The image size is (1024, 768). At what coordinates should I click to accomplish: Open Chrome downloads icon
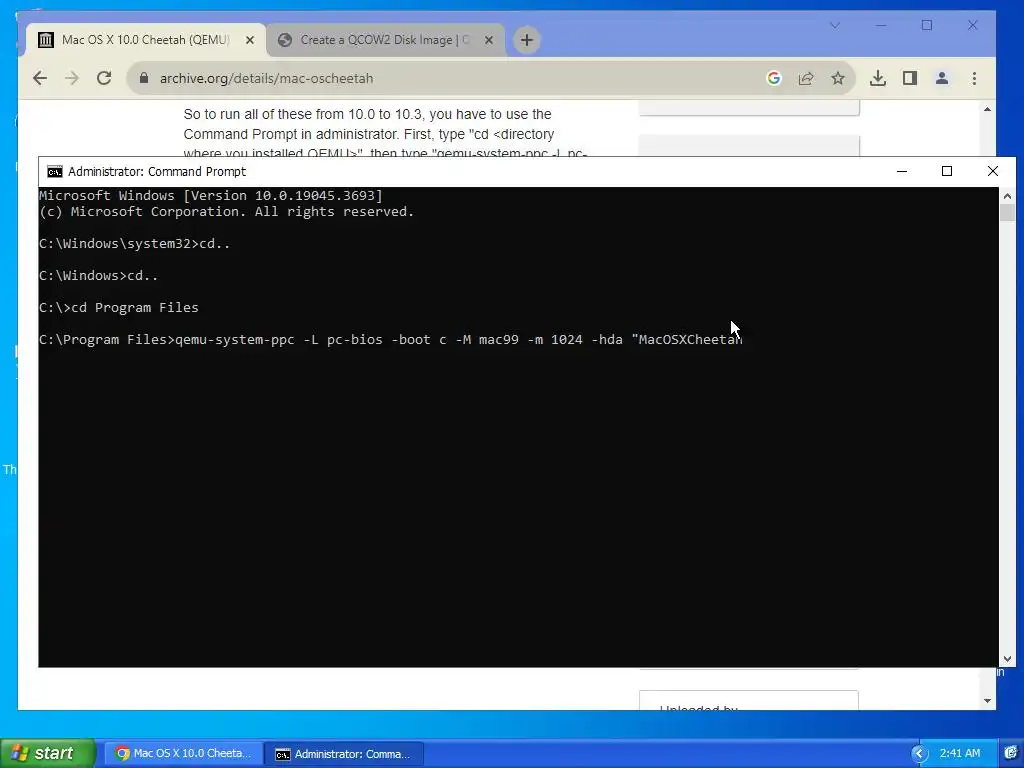878,78
